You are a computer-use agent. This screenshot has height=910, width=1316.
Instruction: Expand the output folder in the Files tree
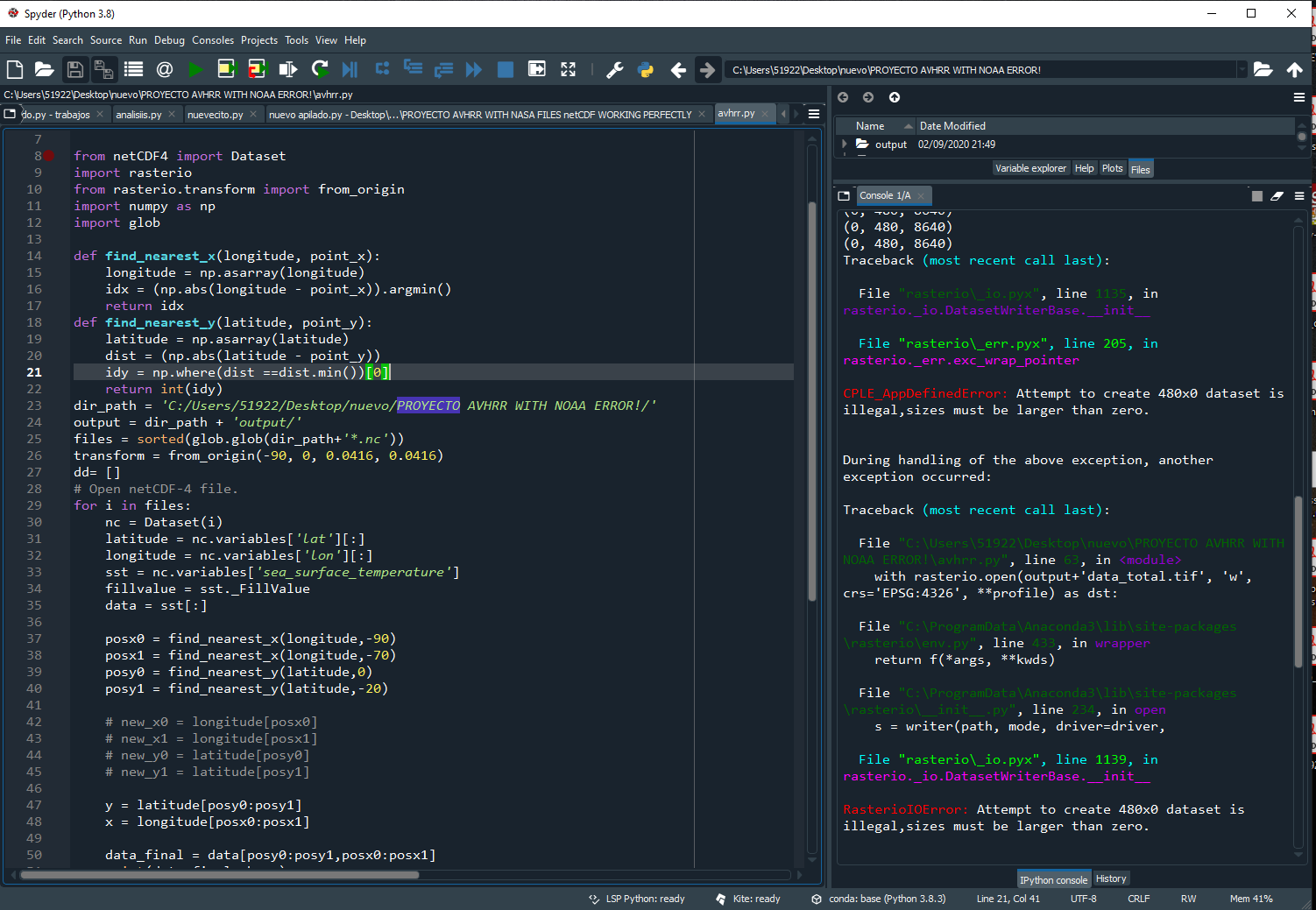[x=845, y=144]
